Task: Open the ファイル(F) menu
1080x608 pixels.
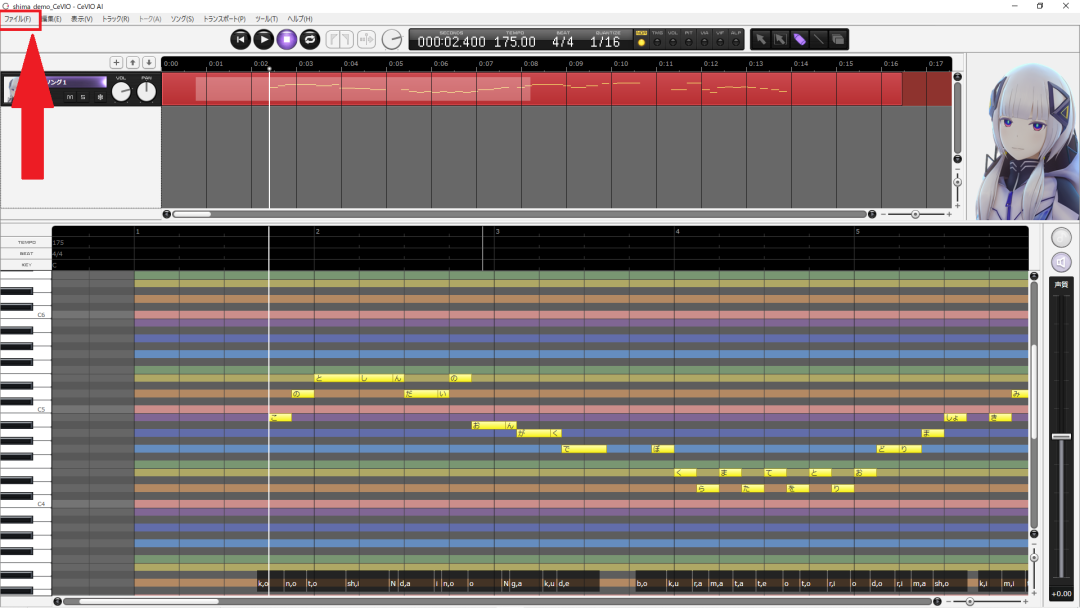Action: tap(17, 19)
